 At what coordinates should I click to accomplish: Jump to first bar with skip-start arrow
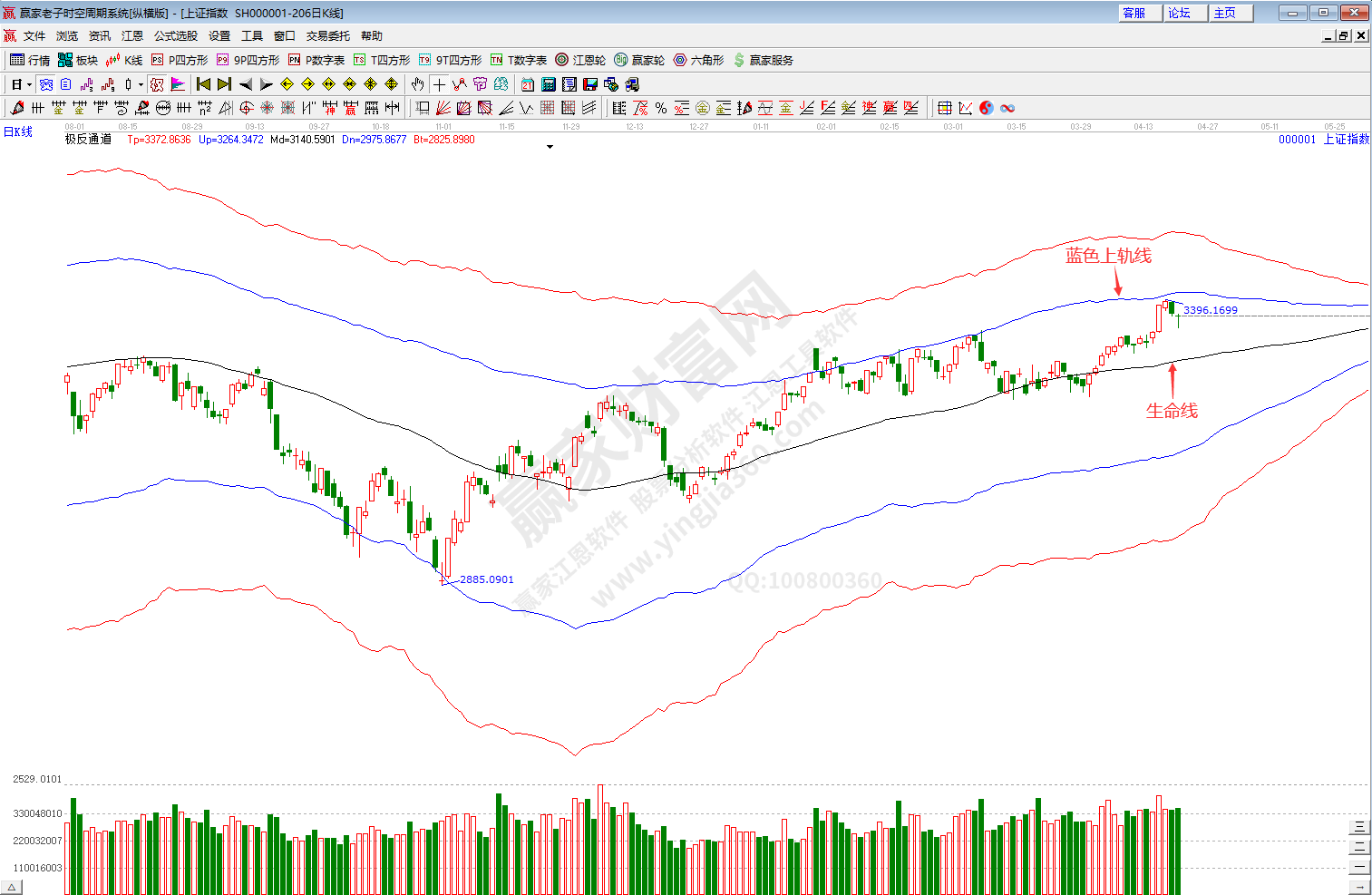click(204, 84)
